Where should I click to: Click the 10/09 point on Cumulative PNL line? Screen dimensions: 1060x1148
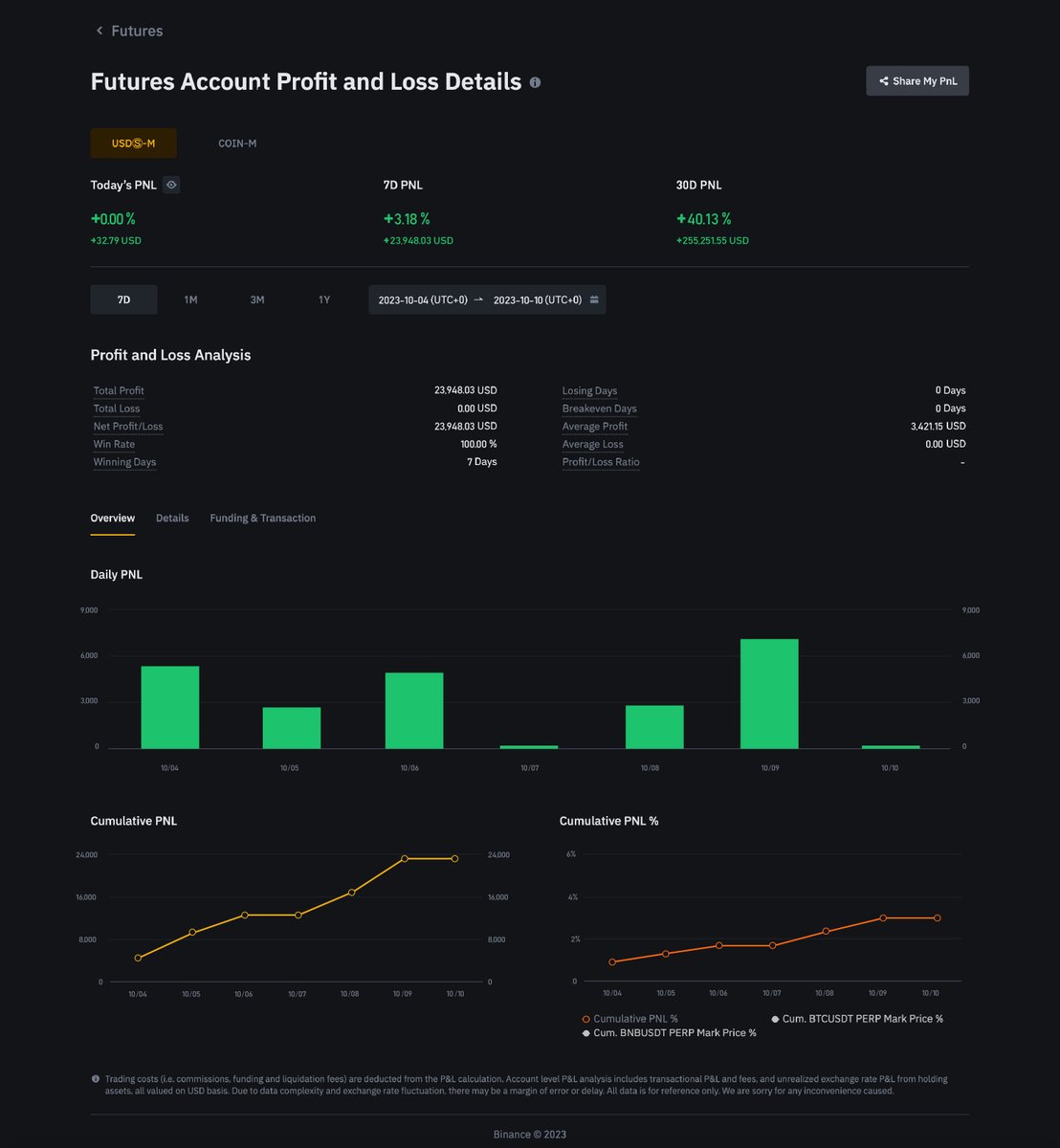[405, 859]
